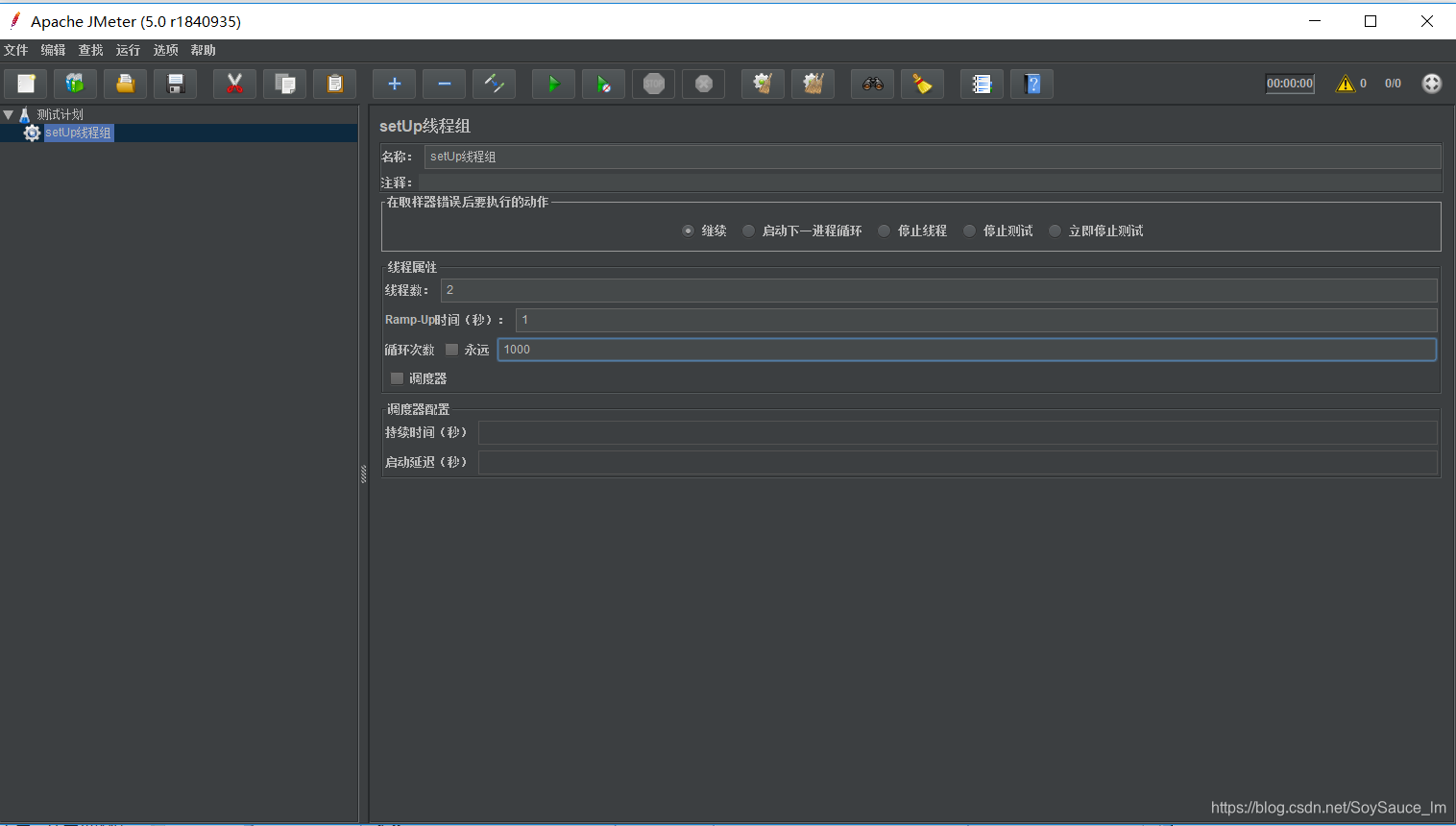
Task: Select setUp线程组 in the tree
Action: tap(79, 133)
